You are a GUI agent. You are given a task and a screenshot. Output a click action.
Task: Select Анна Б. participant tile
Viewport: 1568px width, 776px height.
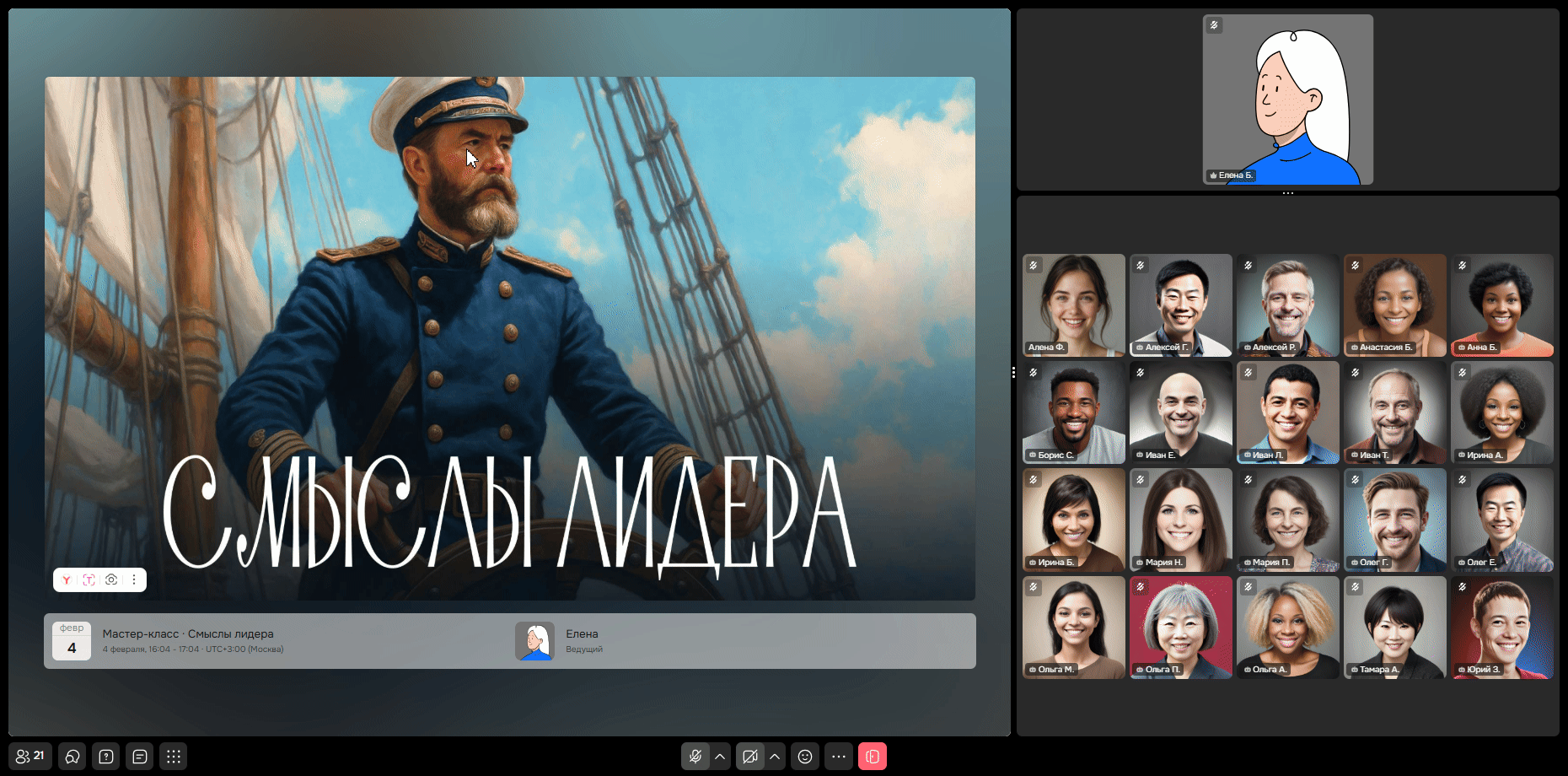[1502, 305]
